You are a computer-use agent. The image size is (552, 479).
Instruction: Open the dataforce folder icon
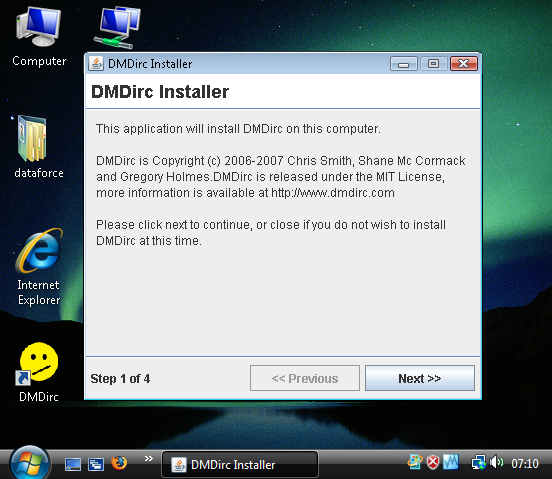(38, 147)
